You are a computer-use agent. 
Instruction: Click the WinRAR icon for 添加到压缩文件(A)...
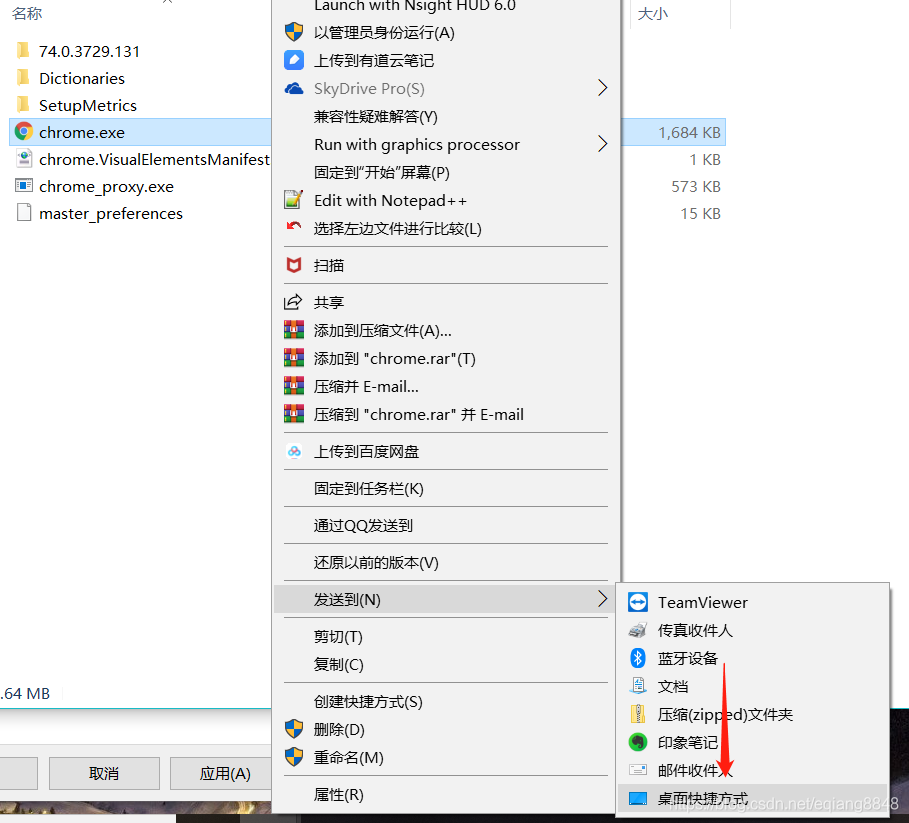294,330
